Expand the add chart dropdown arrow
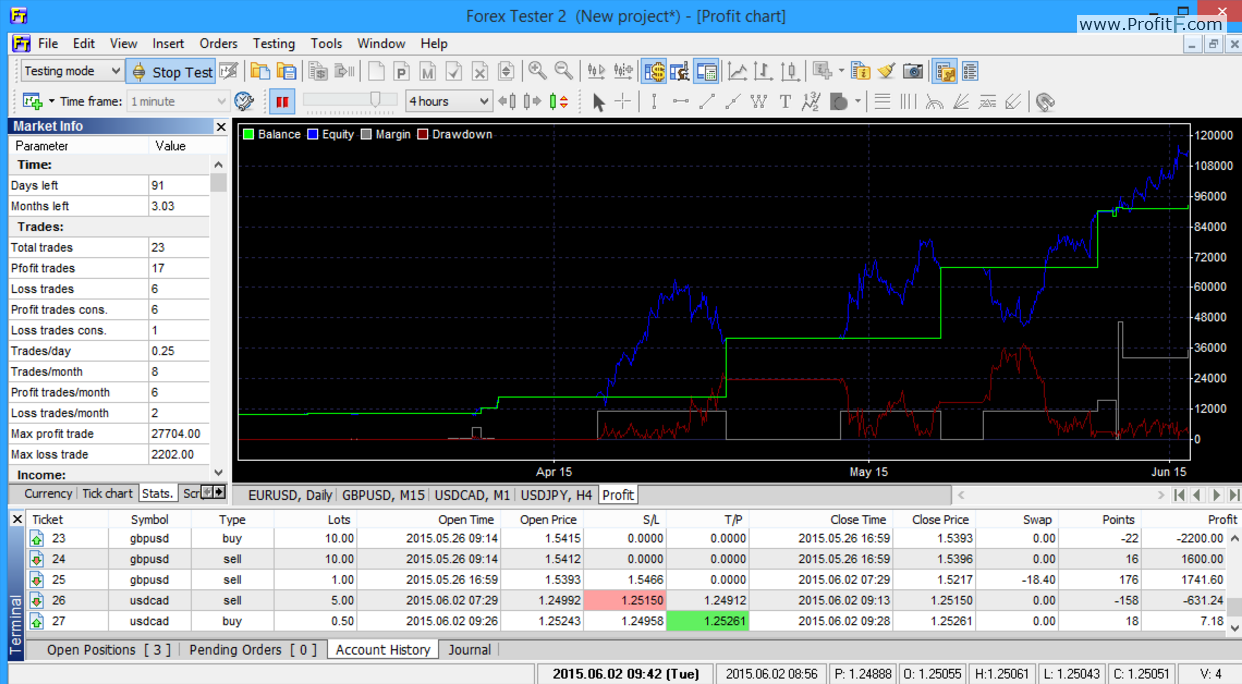The image size is (1242, 684). [x=51, y=101]
